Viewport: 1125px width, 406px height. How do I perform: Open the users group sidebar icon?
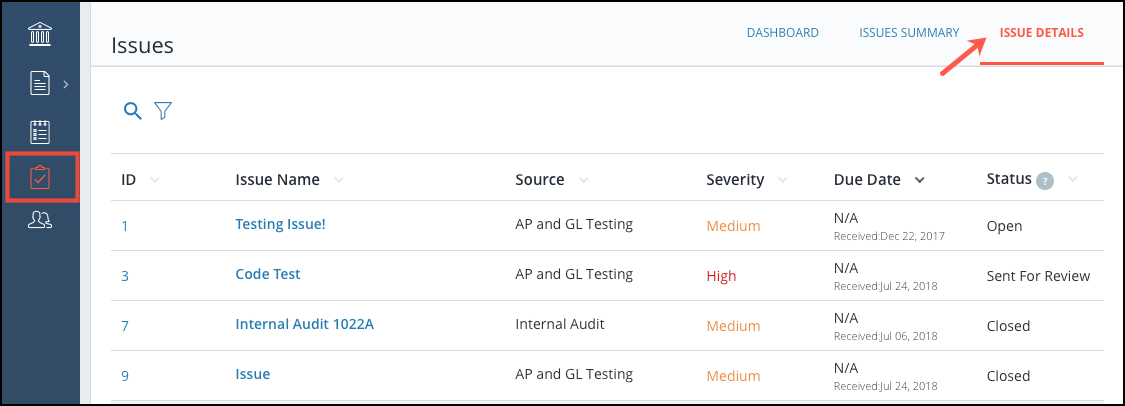[39, 220]
